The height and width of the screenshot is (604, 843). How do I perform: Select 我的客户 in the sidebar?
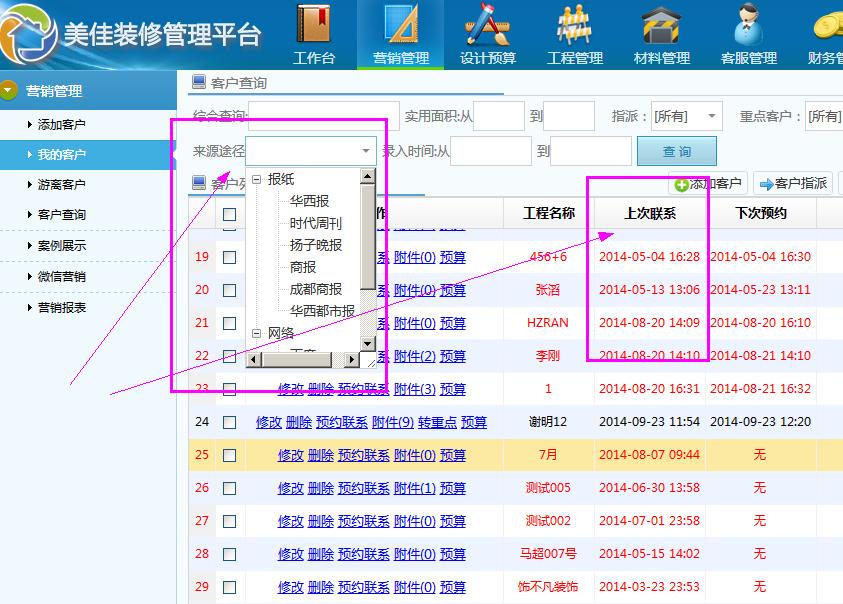pos(62,155)
